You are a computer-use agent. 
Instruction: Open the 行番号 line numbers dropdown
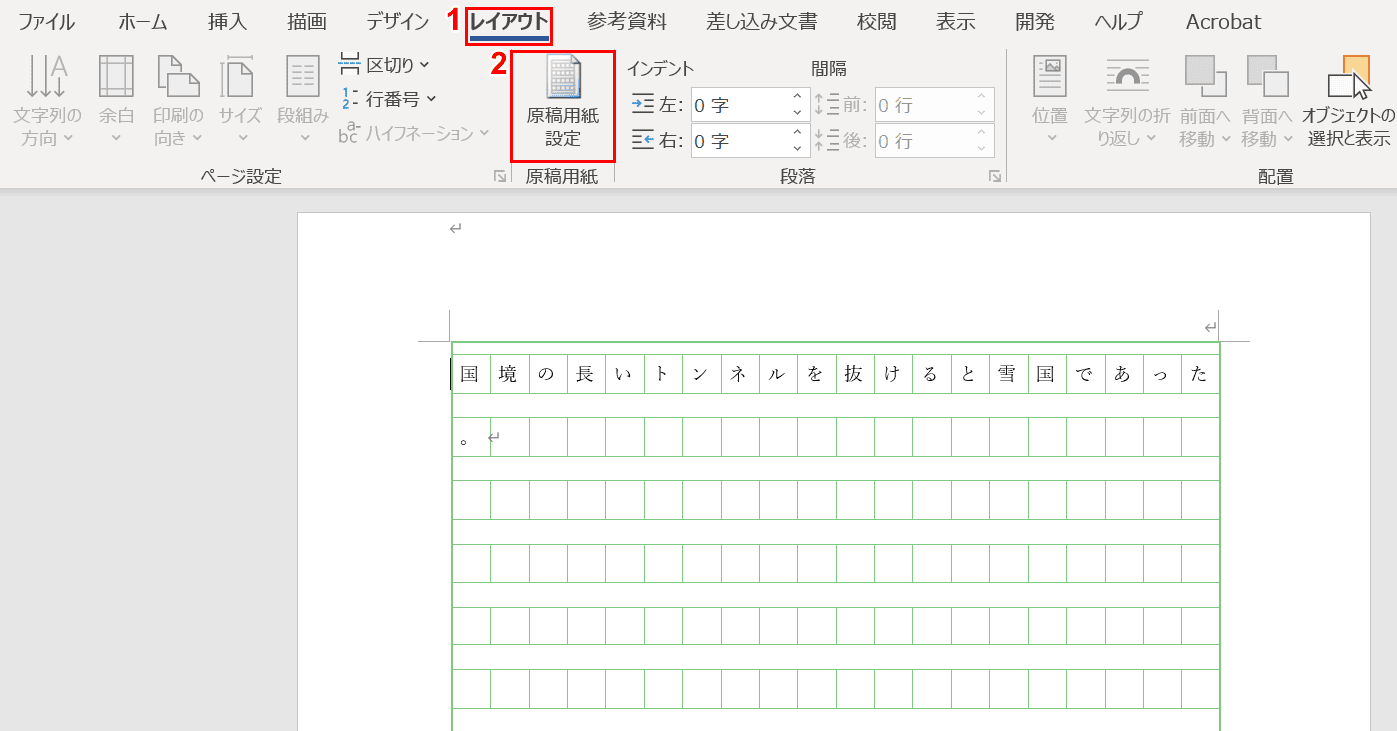[388, 98]
